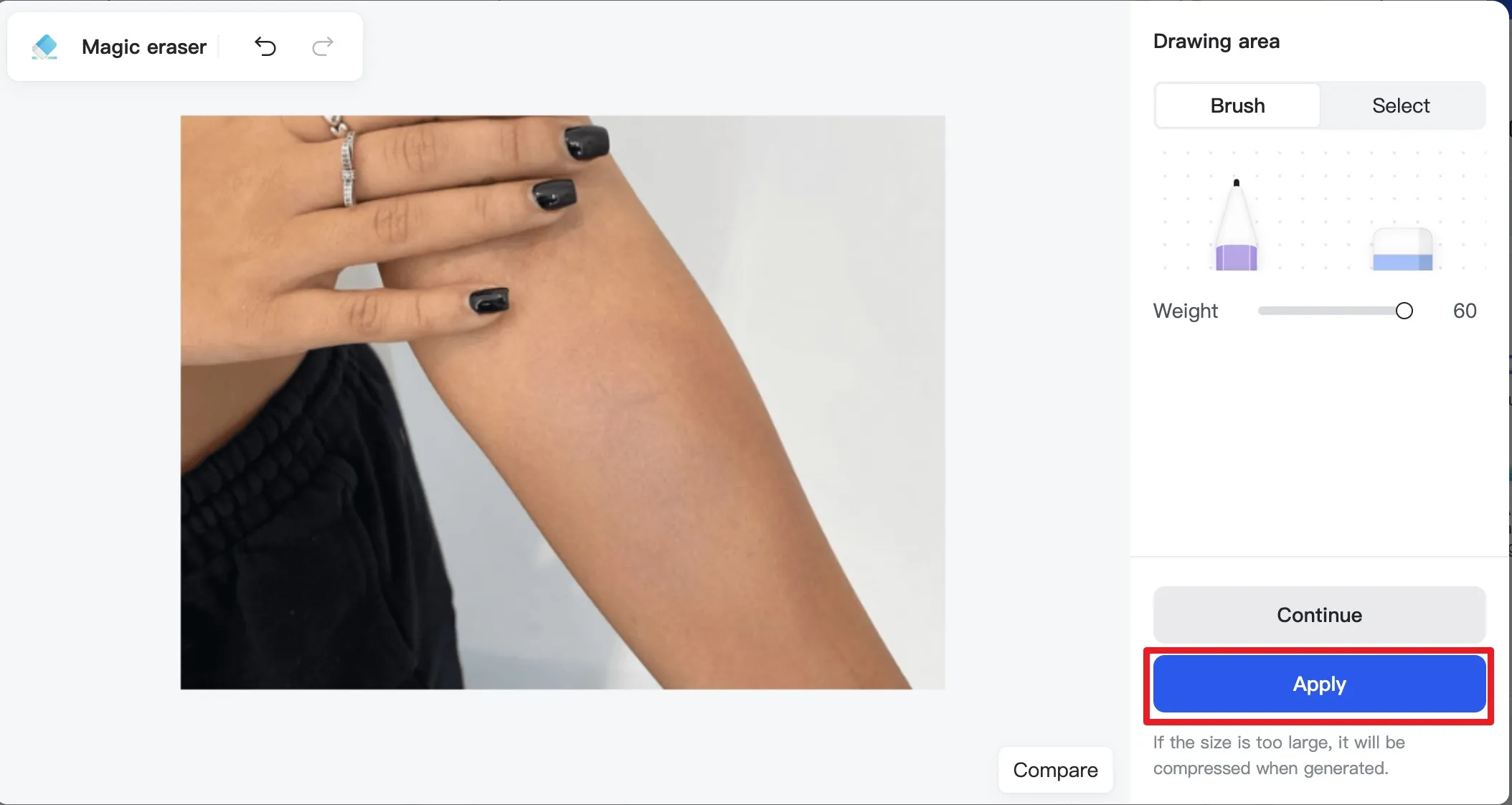Click the Compare preview button
1512x805 pixels.
pyautogui.click(x=1055, y=769)
